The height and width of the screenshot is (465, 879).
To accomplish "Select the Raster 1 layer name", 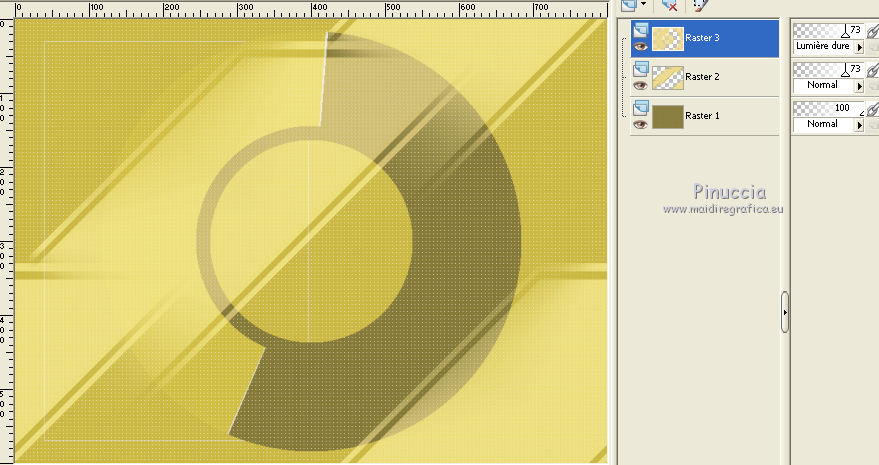I will pyautogui.click(x=702, y=116).
